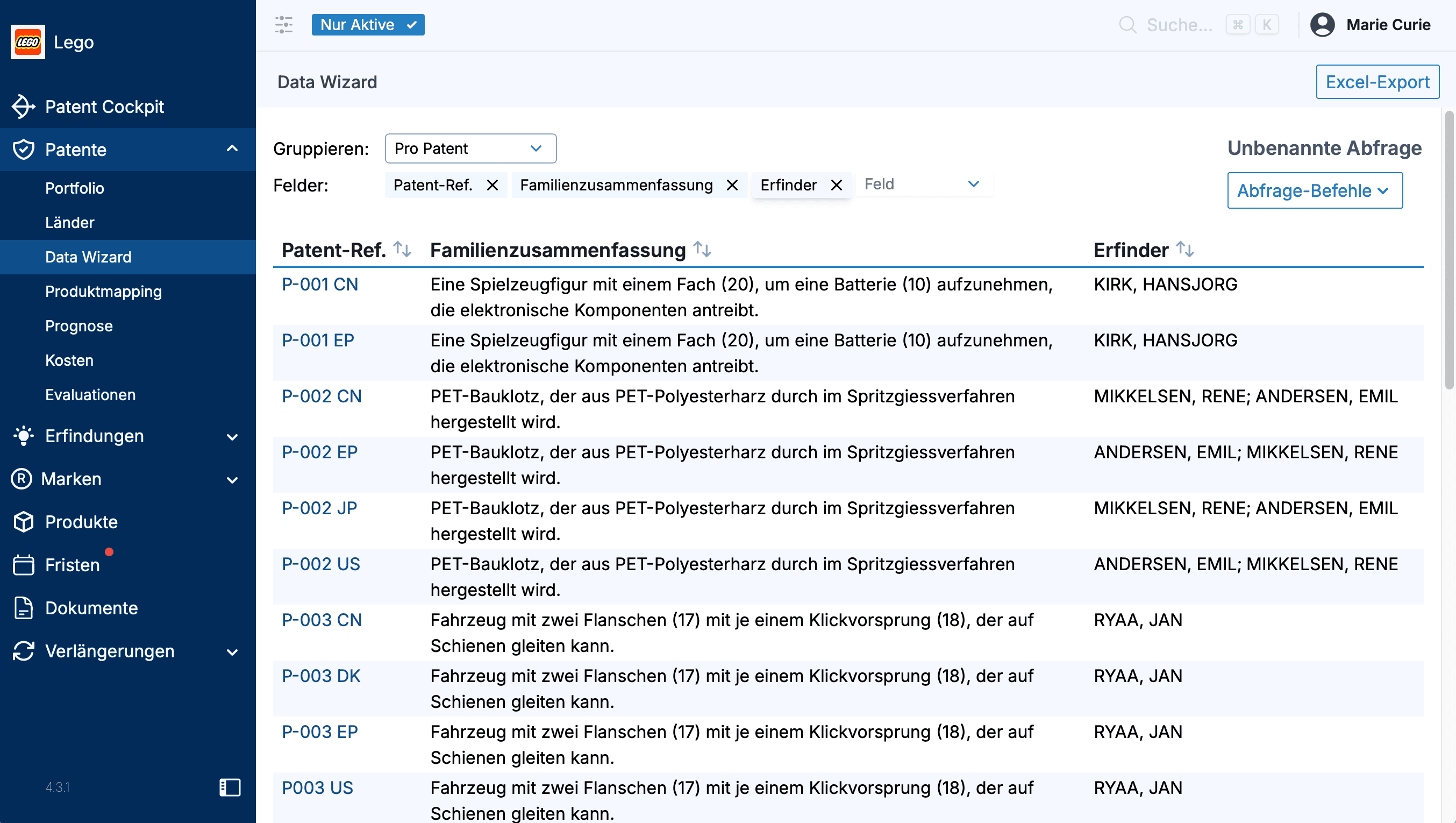Remove the Erfinder field tag

point(837,185)
